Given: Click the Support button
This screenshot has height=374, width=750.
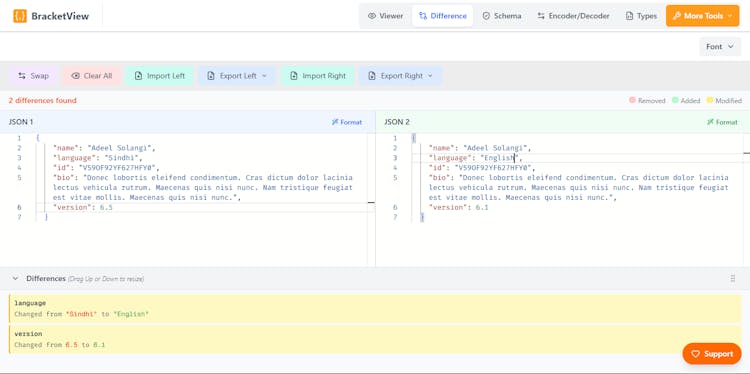Looking at the screenshot, I should pos(712,354).
